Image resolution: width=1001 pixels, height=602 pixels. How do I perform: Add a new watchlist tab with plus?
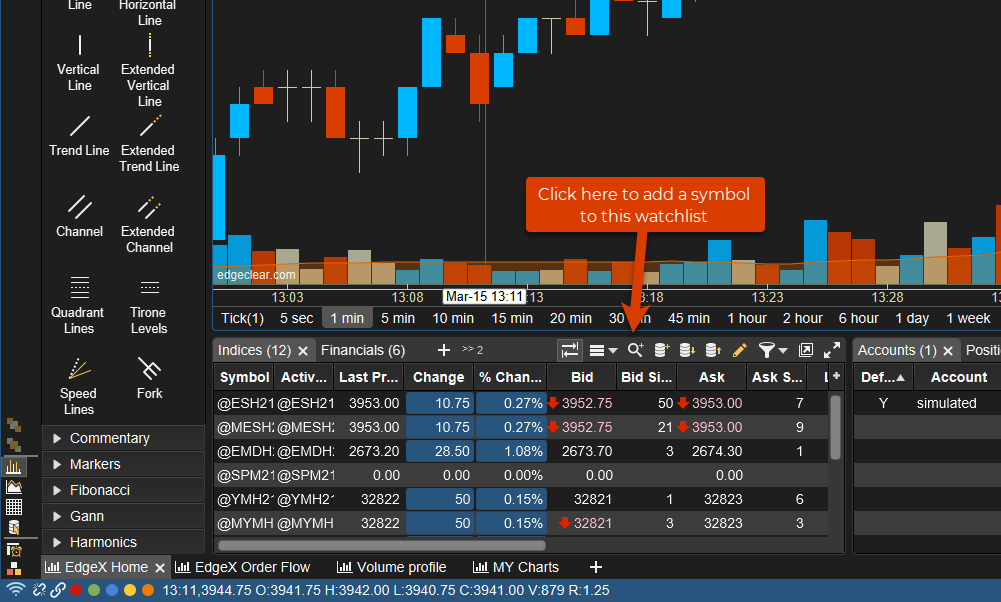(444, 350)
